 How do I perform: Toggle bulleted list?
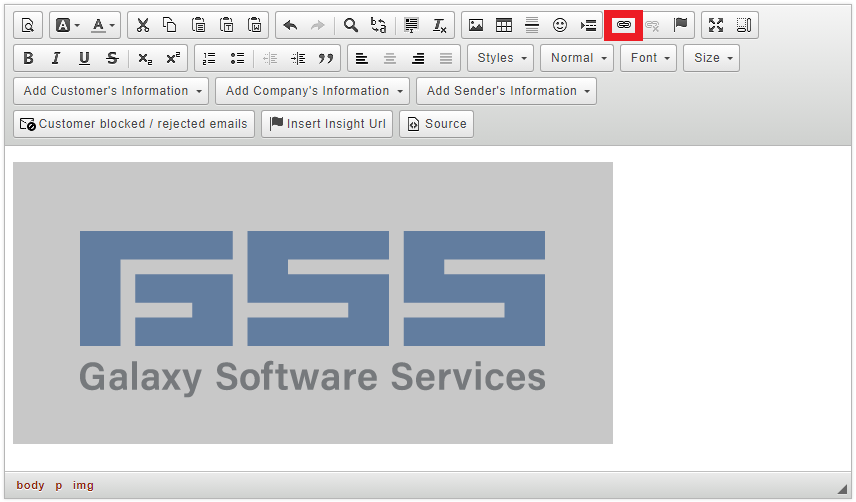(x=237, y=58)
